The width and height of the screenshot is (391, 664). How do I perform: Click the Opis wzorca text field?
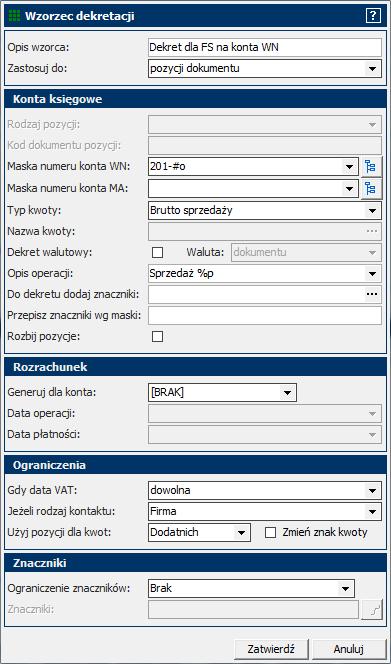(265, 47)
